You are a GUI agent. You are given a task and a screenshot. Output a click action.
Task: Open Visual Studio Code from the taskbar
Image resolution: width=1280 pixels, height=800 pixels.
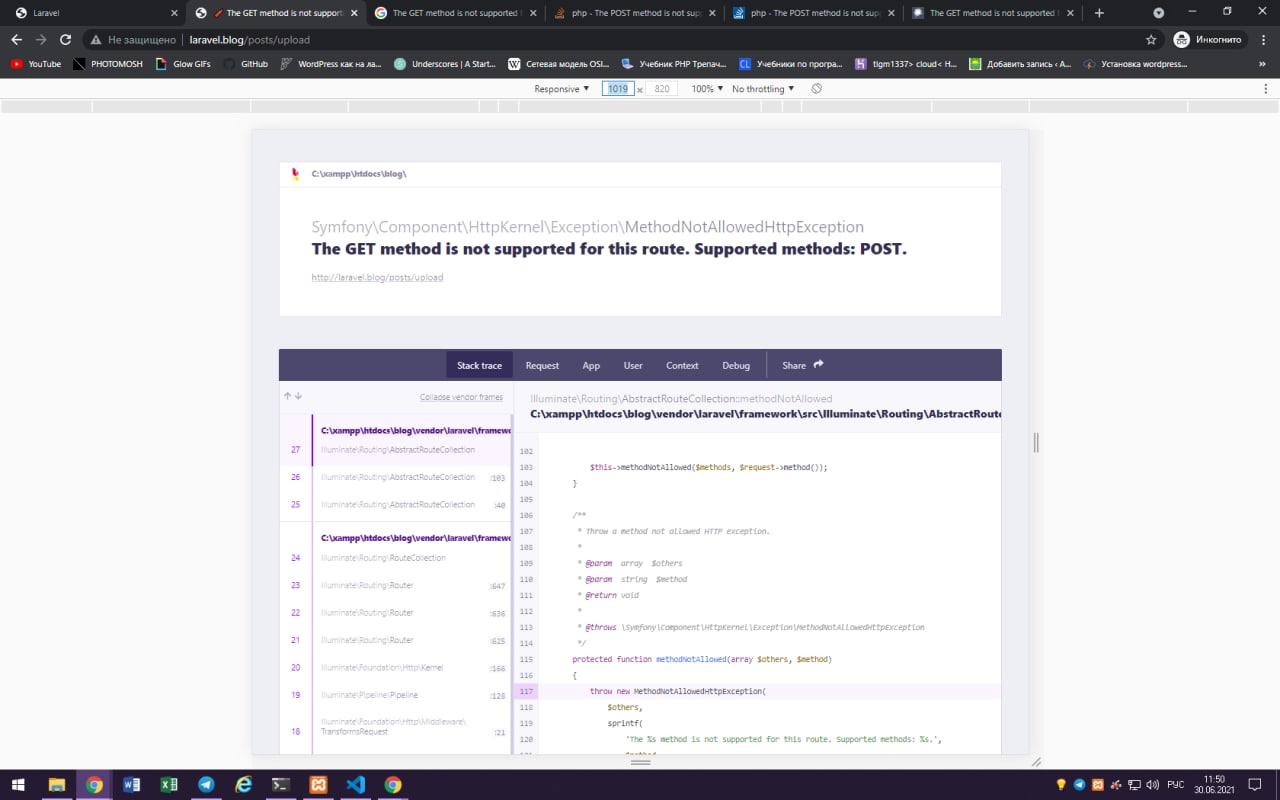click(355, 785)
